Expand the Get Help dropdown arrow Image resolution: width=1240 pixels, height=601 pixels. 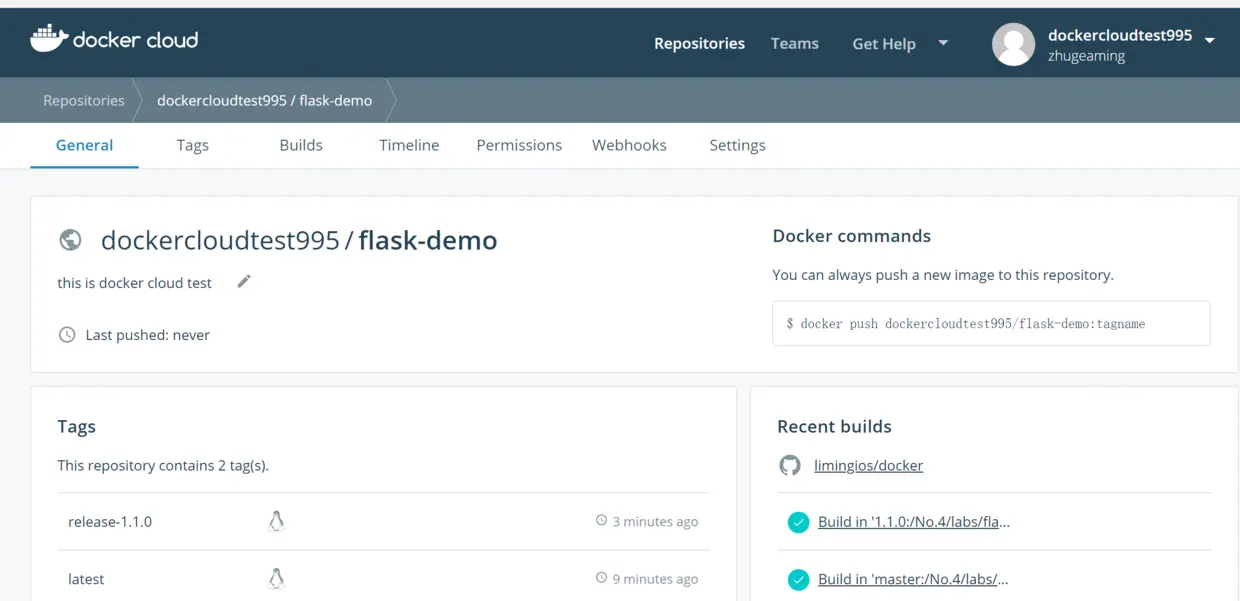tap(943, 43)
